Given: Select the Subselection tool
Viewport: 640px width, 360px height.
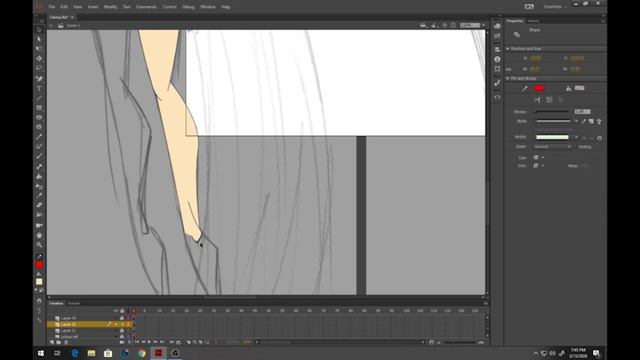Looking at the screenshot, I should tap(39, 39).
